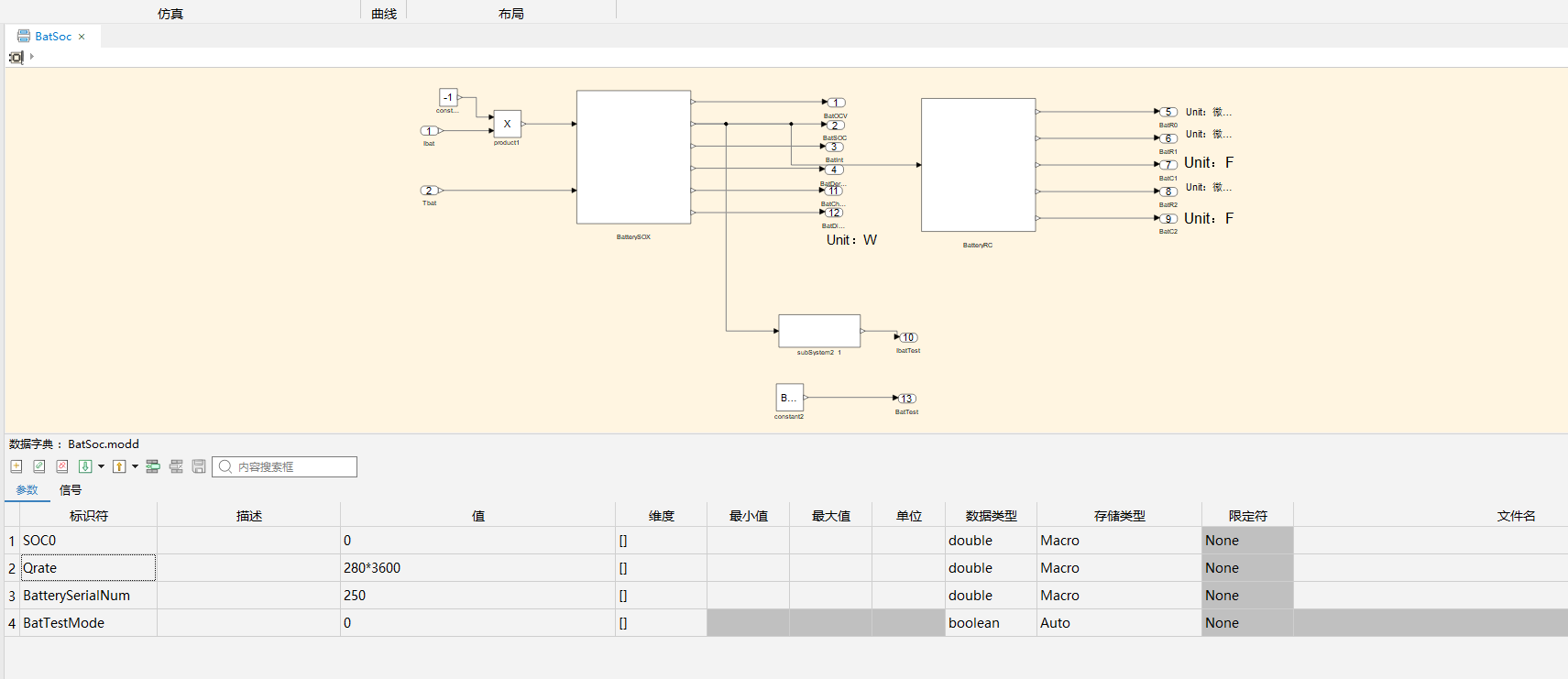The width and height of the screenshot is (1568, 679).
Task: Click the value cell 250
Action: 478,596
